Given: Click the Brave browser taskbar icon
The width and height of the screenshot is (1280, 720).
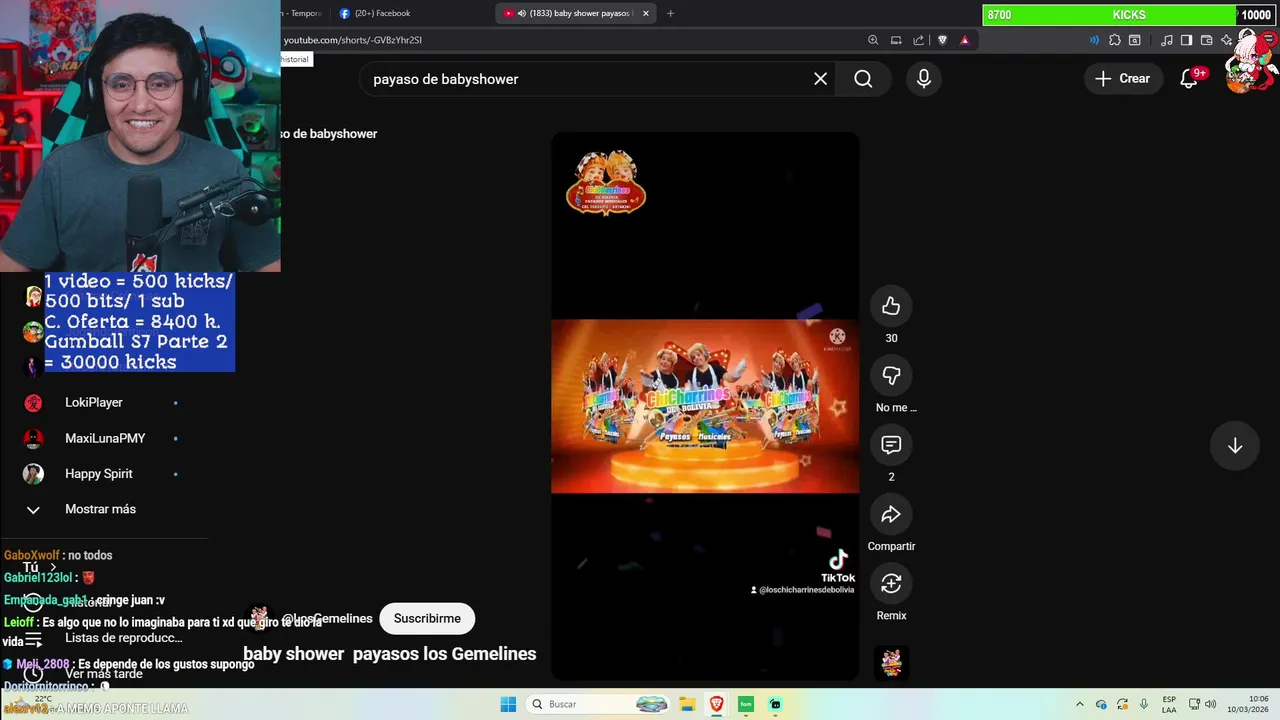Looking at the screenshot, I should pyautogui.click(x=716, y=704).
